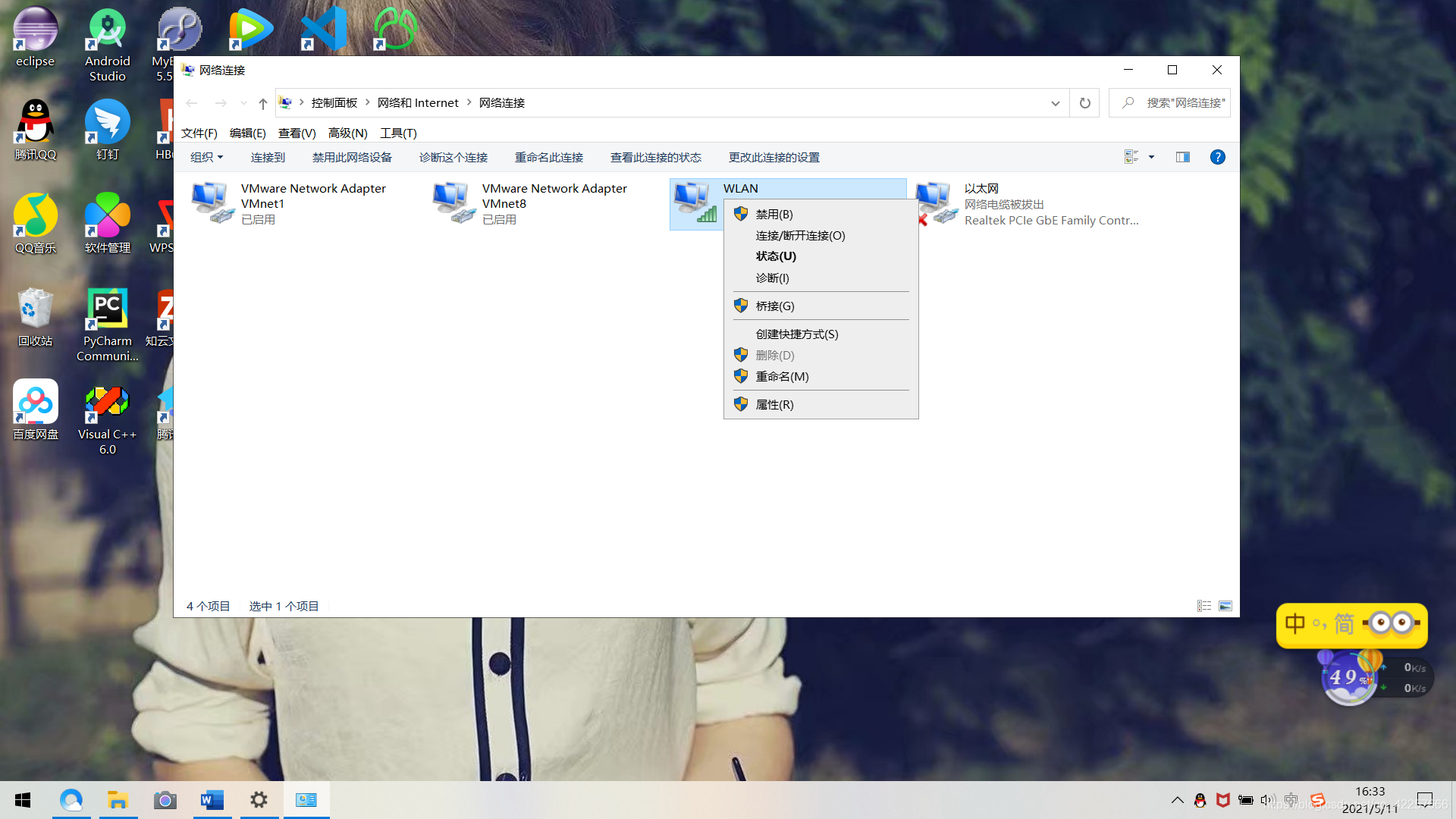Toggle the preview pane icon

1182,157
